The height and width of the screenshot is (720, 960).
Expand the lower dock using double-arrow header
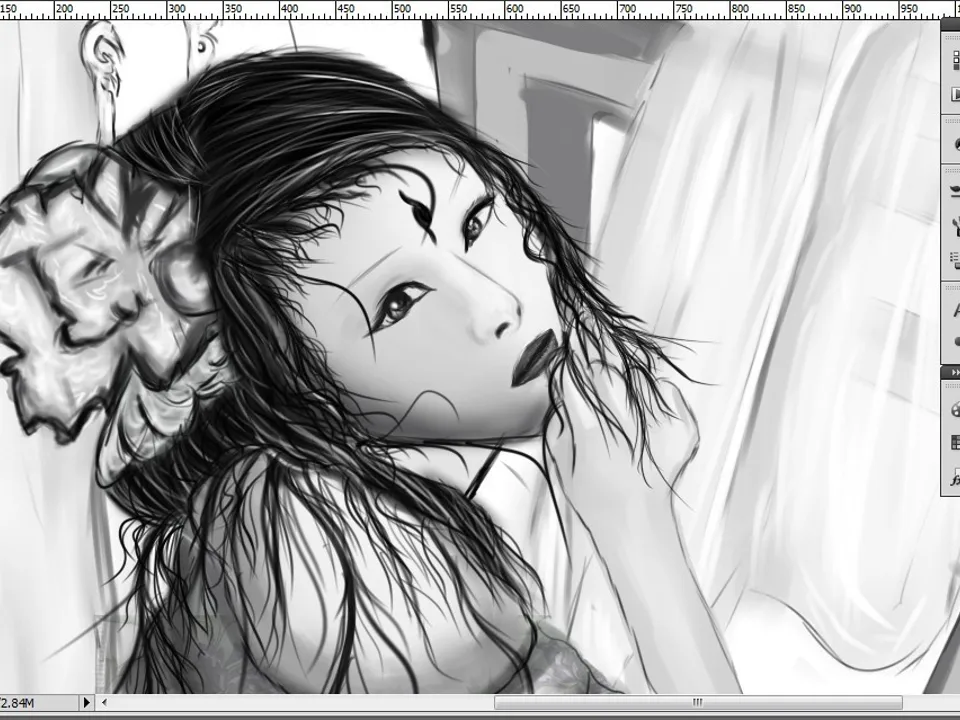pyautogui.click(x=951, y=372)
